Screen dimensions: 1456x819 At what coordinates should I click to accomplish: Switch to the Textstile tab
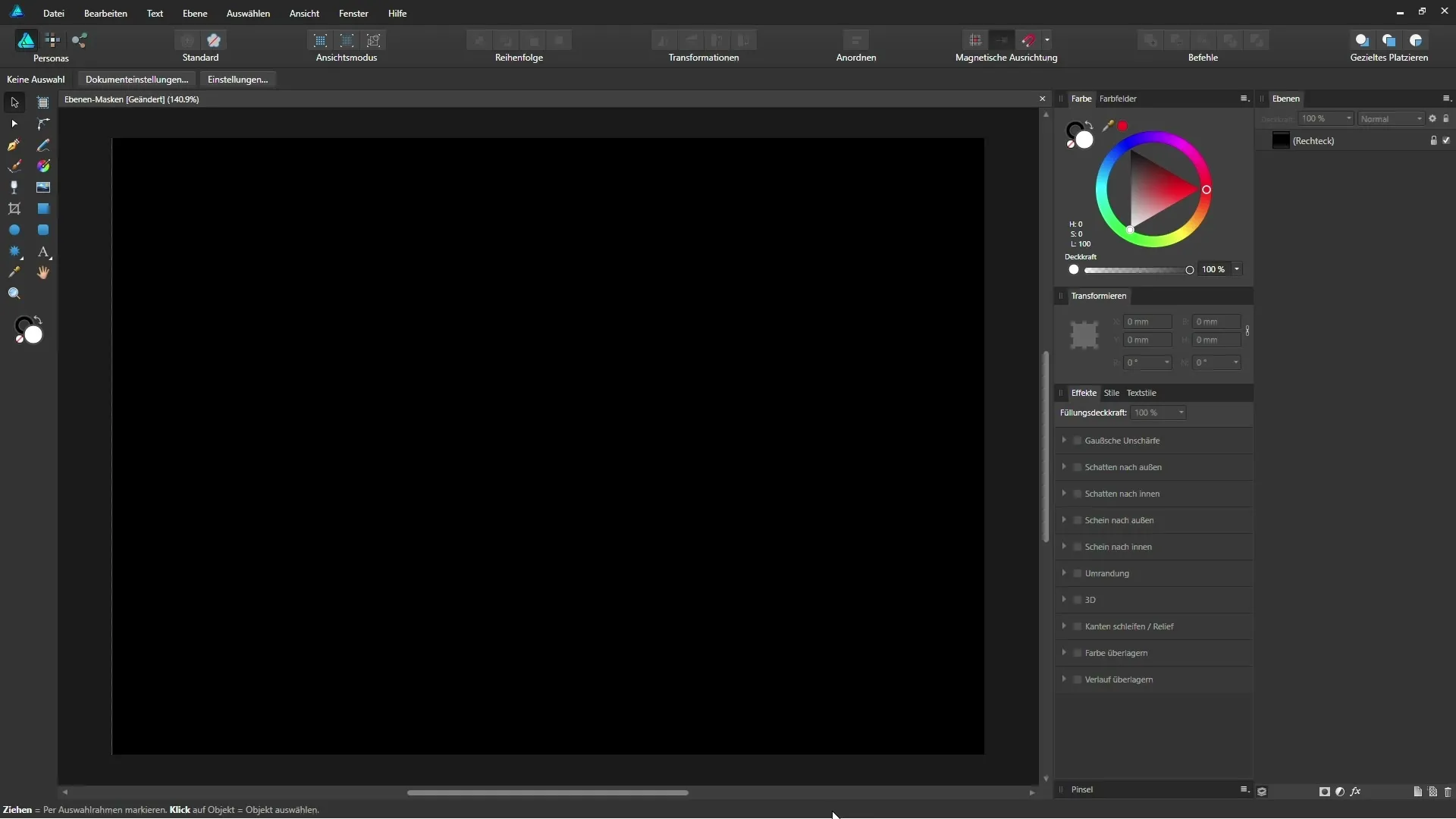click(x=1141, y=393)
